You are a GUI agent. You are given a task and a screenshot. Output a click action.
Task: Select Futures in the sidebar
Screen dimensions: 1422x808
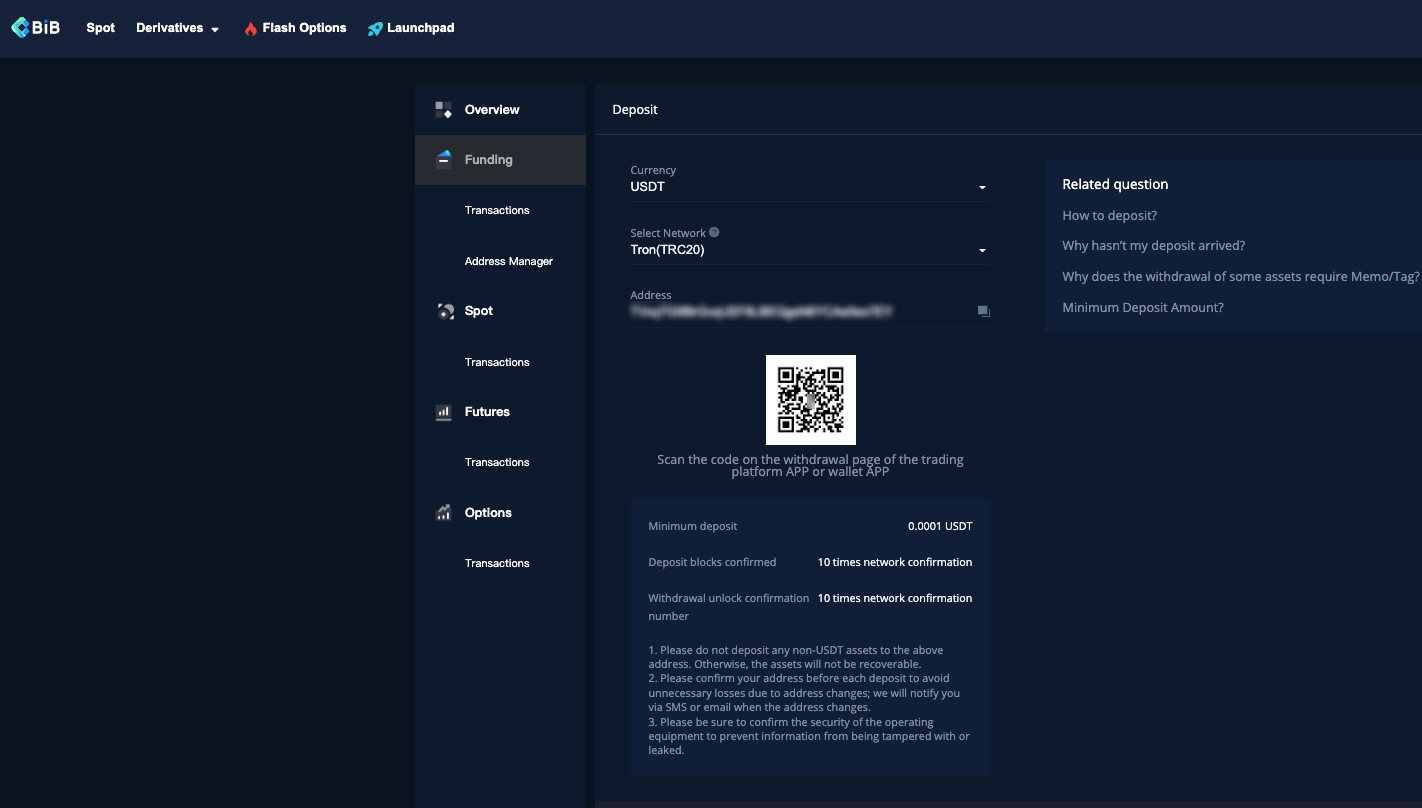point(487,412)
